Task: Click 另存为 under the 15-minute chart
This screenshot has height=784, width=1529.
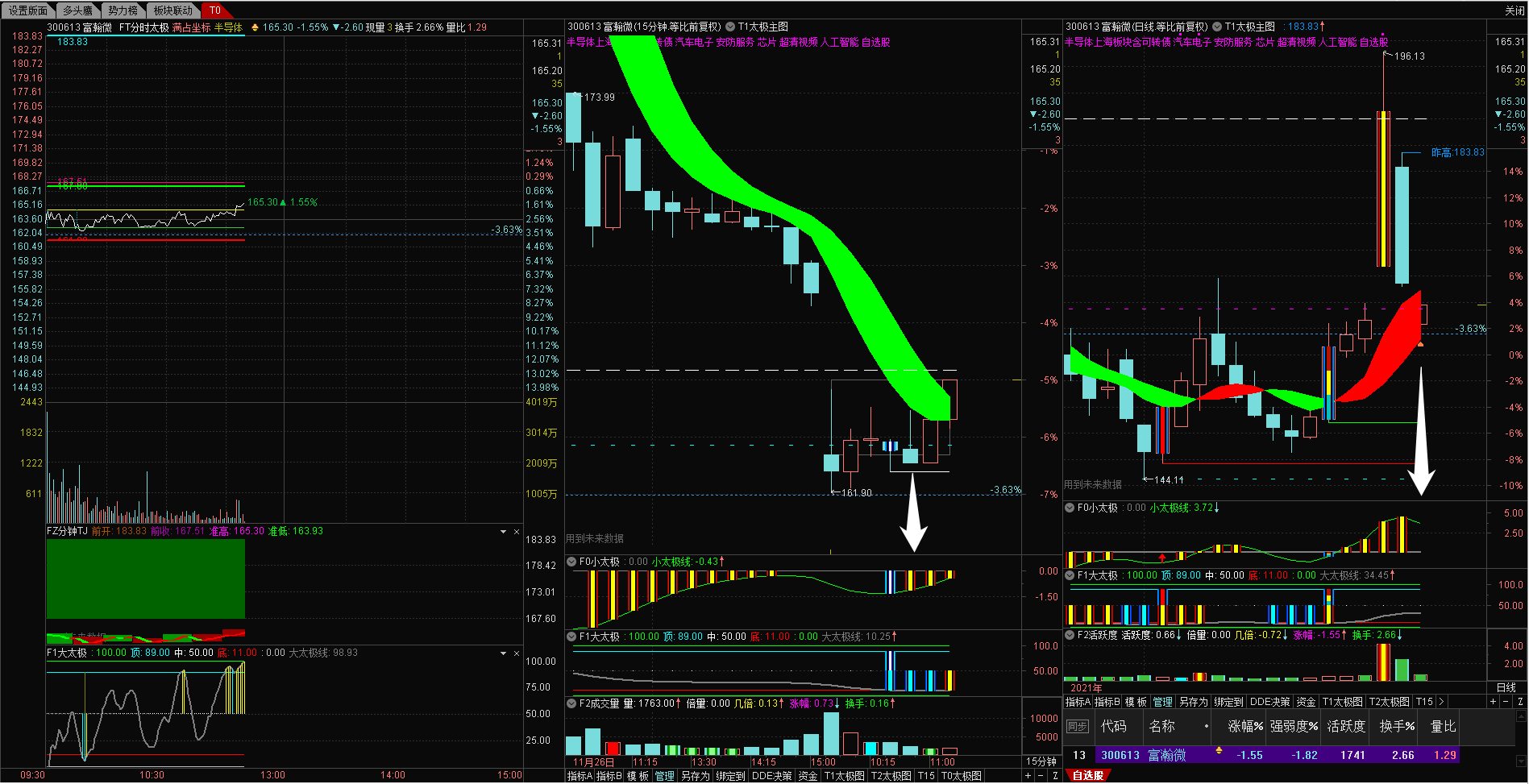Action: (695, 776)
